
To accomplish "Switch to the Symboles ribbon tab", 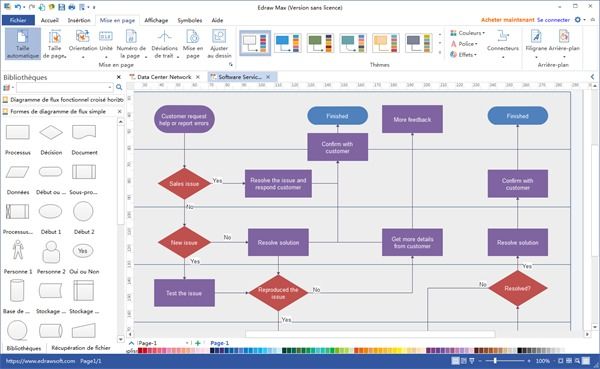I will [190, 20].
